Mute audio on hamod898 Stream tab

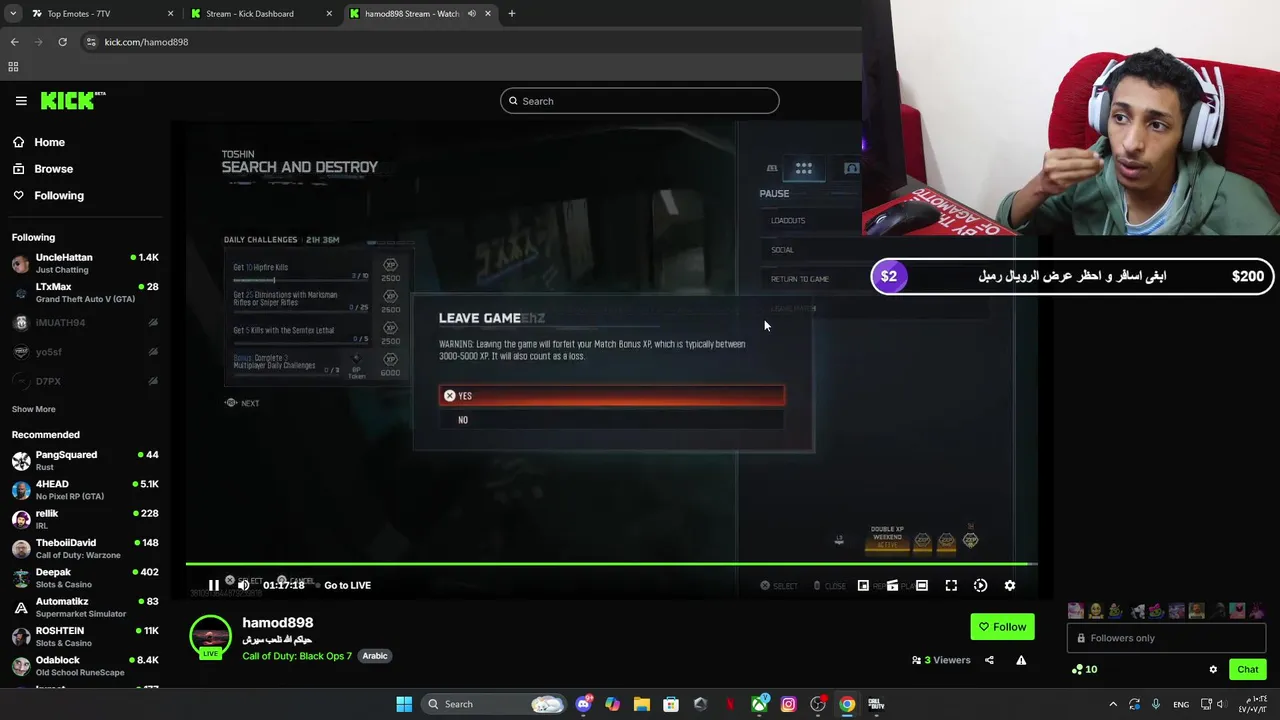[x=472, y=14]
